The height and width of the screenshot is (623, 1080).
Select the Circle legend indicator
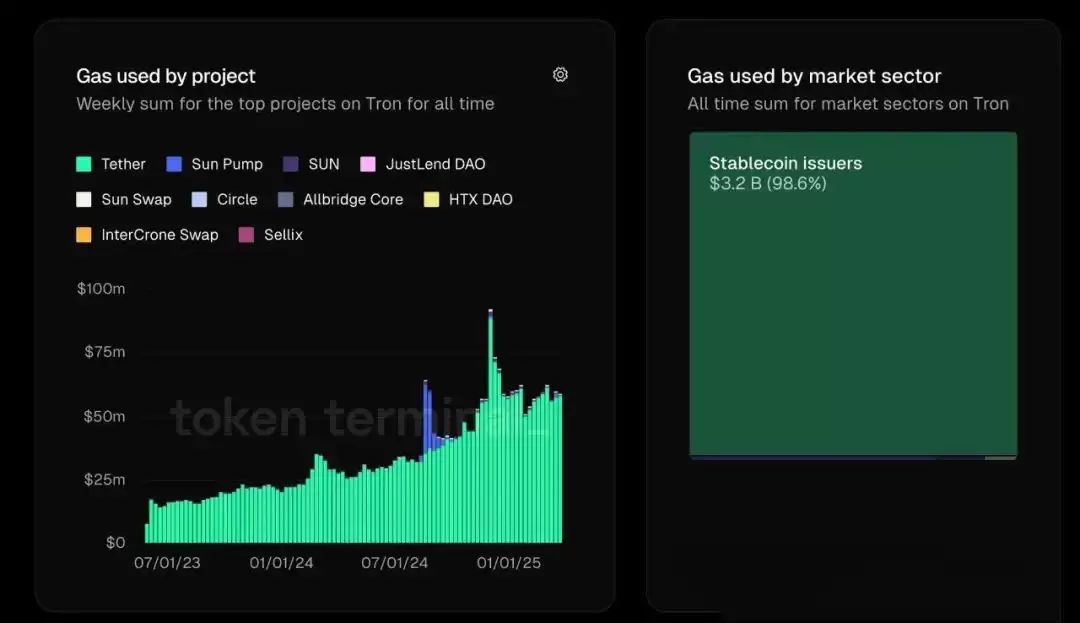tap(198, 199)
